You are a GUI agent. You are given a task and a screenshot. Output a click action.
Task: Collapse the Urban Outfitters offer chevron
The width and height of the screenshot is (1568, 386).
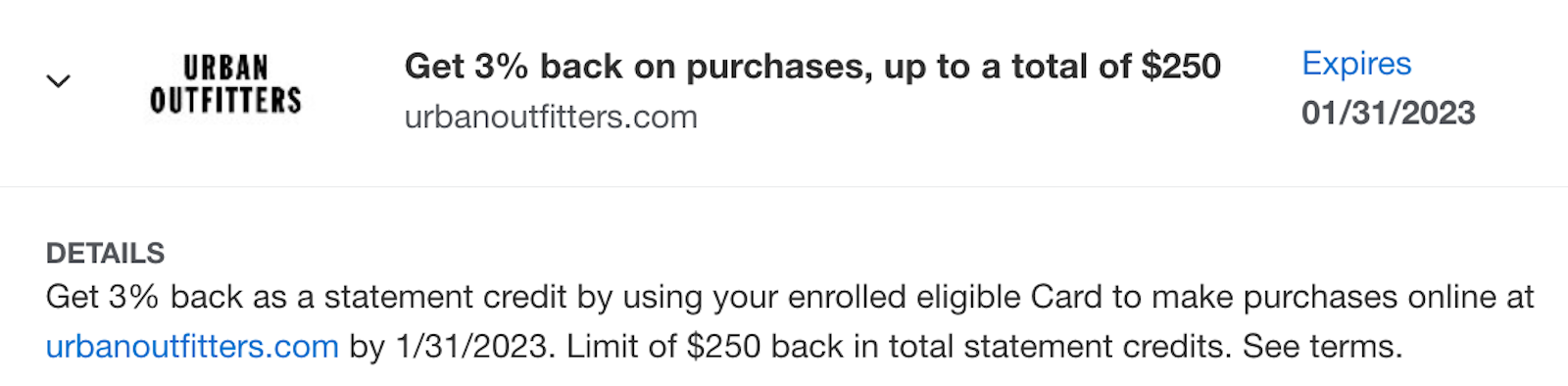pos(59,81)
